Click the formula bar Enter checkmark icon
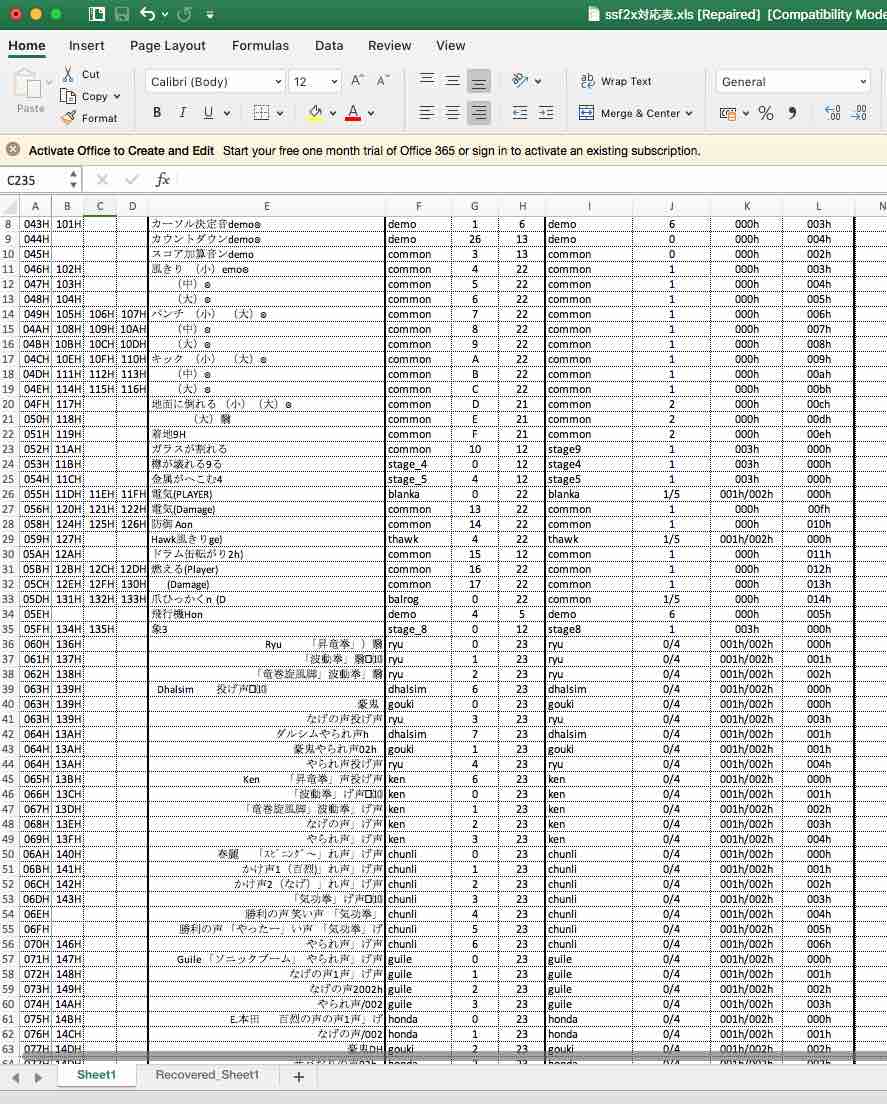Image resolution: width=887 pixels, height=1104 pixels. pos(132,180)
